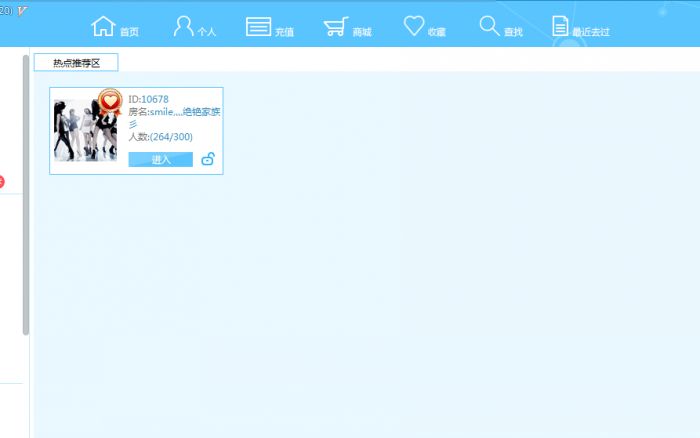Click the 充值 recharge card icon
This screenshot has width=700, height=438.
(258, 27)
